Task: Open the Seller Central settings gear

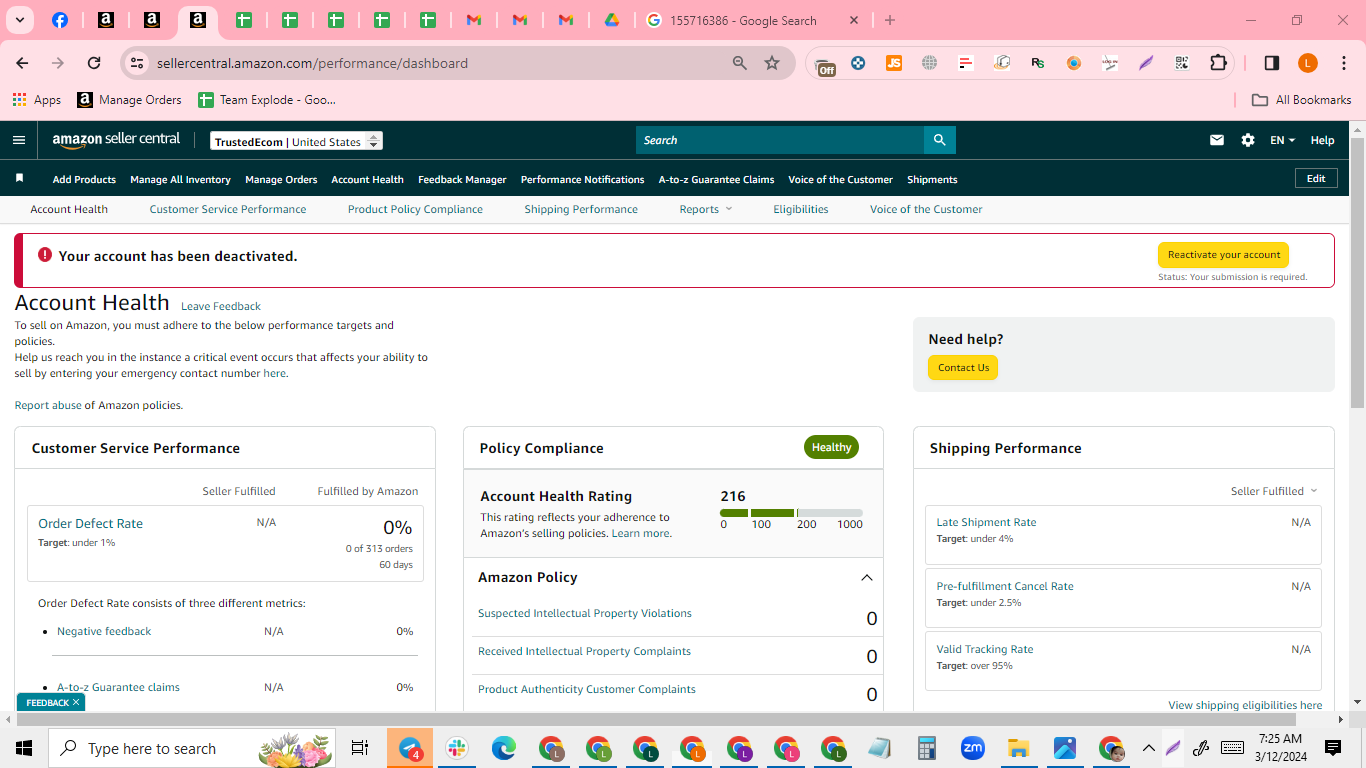Action: point(1248,140)
